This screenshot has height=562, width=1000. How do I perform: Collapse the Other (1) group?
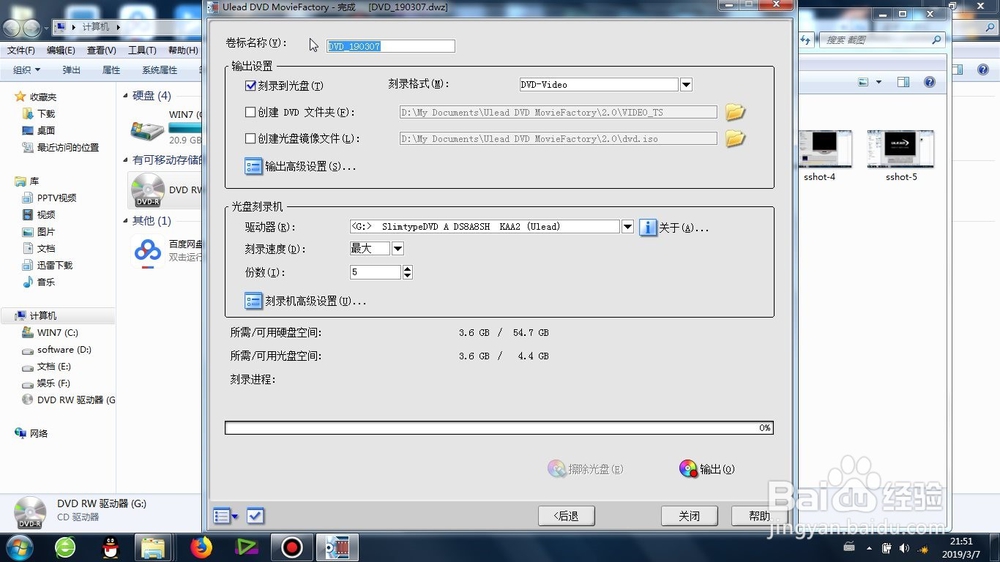click(x=126, y=221)
